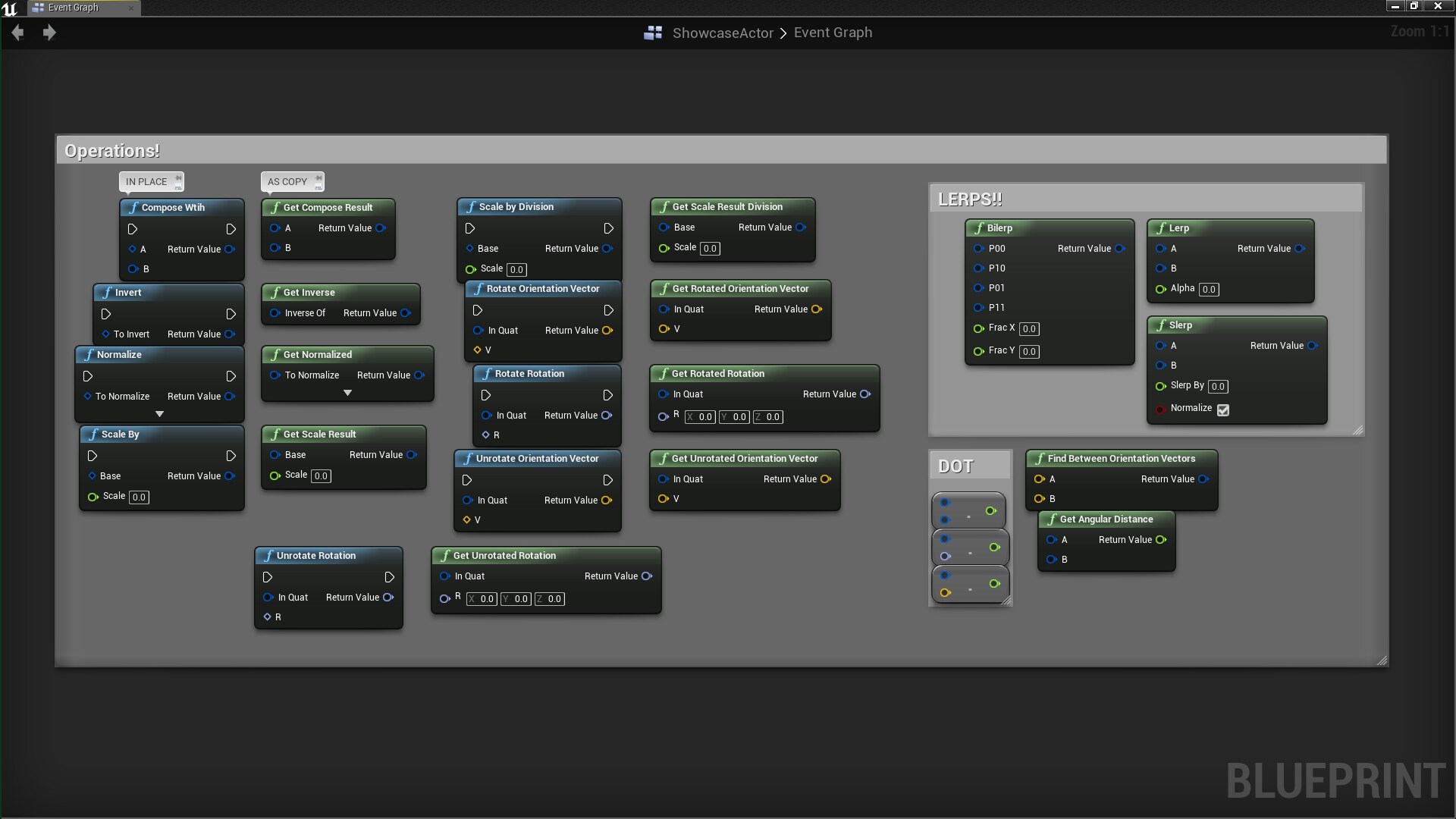Viewport: 1456px width, 819px height.
Task: Click the Event Graph breadcrumb link
Action: pos(832,33)
